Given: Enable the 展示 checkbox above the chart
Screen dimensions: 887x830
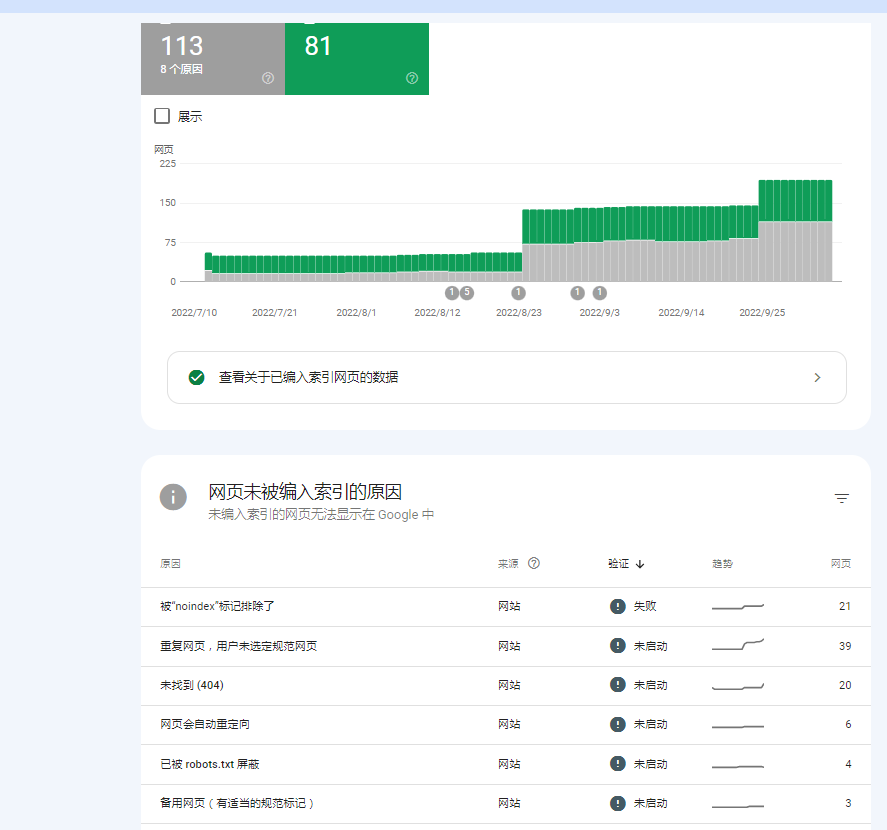Looking at the screenshot, I should pos(161,115).
